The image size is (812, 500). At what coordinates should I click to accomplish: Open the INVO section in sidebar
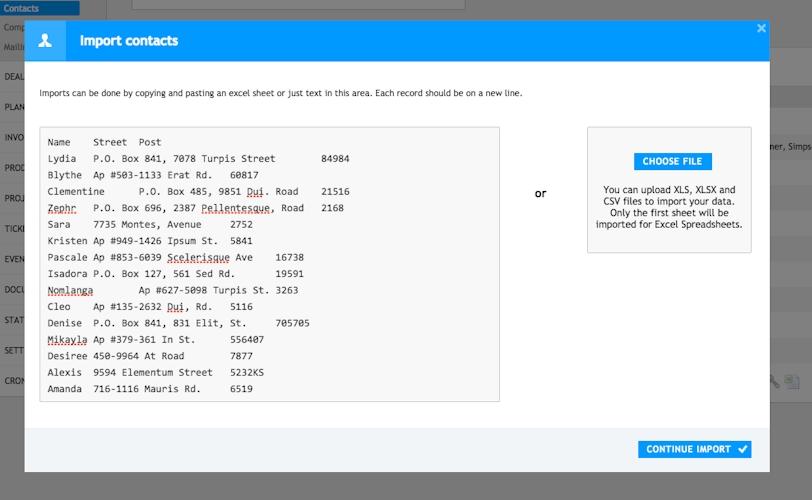[x=13, y=138]
